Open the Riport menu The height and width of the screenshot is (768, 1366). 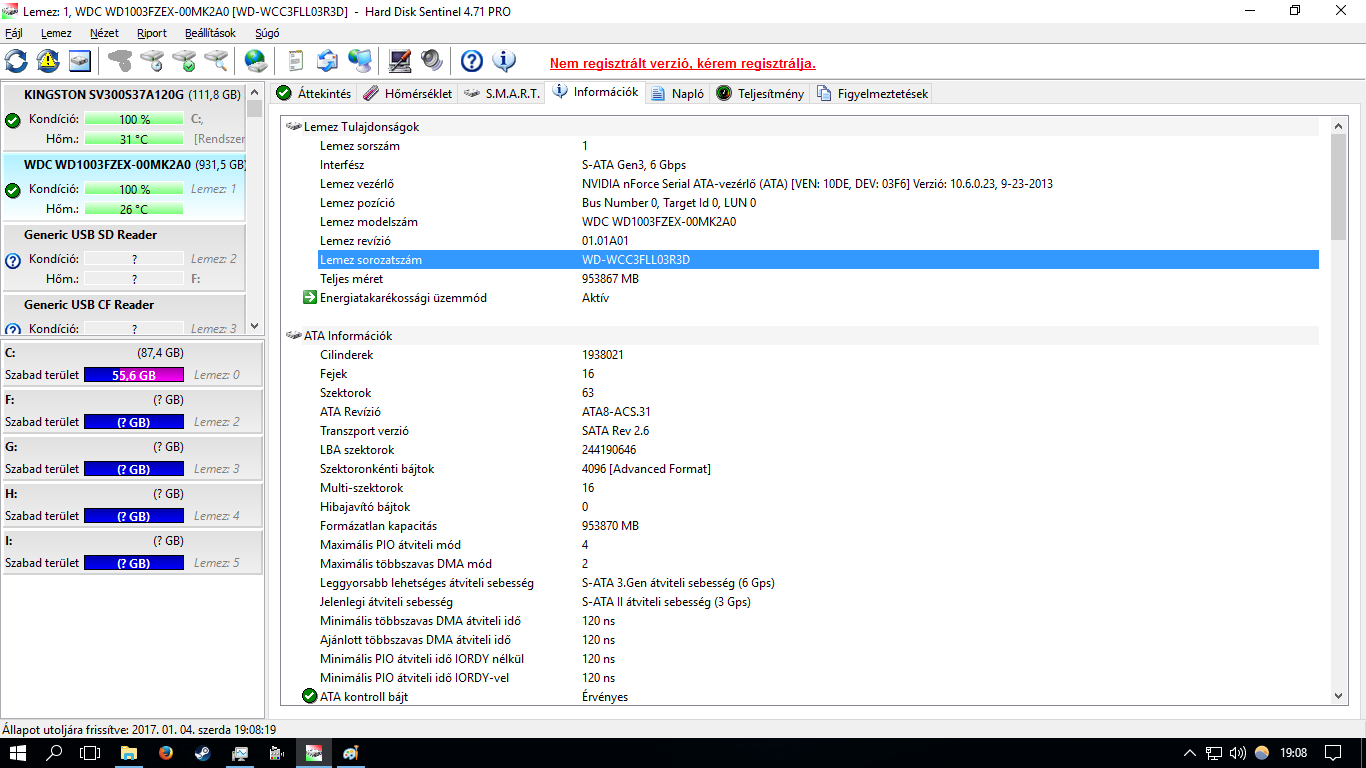152,33
